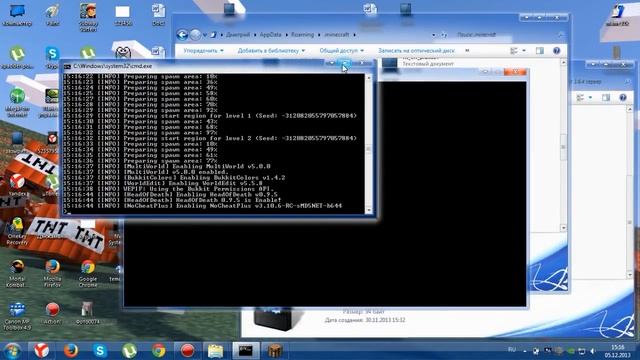Open Добавить в библиотеку menu

pyautogui.click(x=271, y=51)
